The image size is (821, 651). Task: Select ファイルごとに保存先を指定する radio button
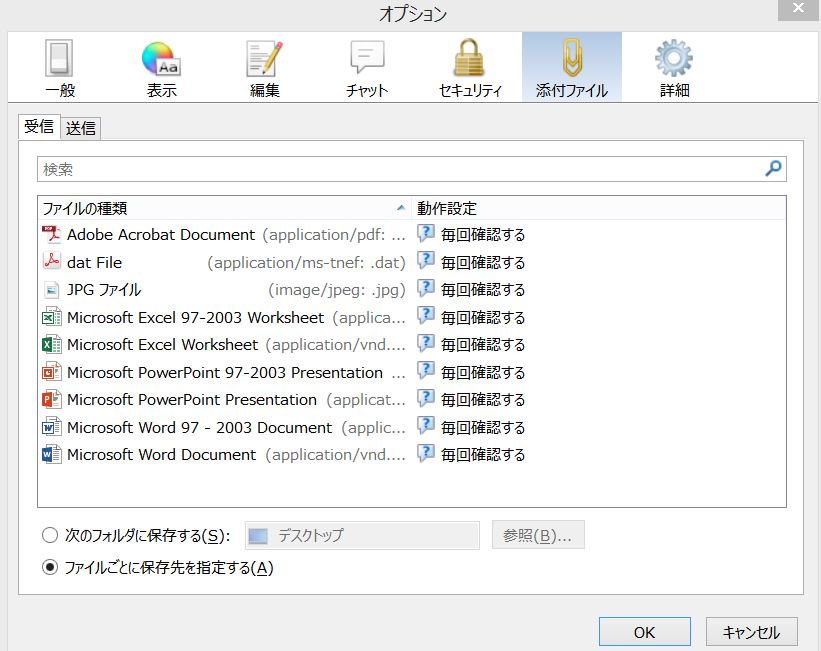pyautogui.click(x=50, y=567)
